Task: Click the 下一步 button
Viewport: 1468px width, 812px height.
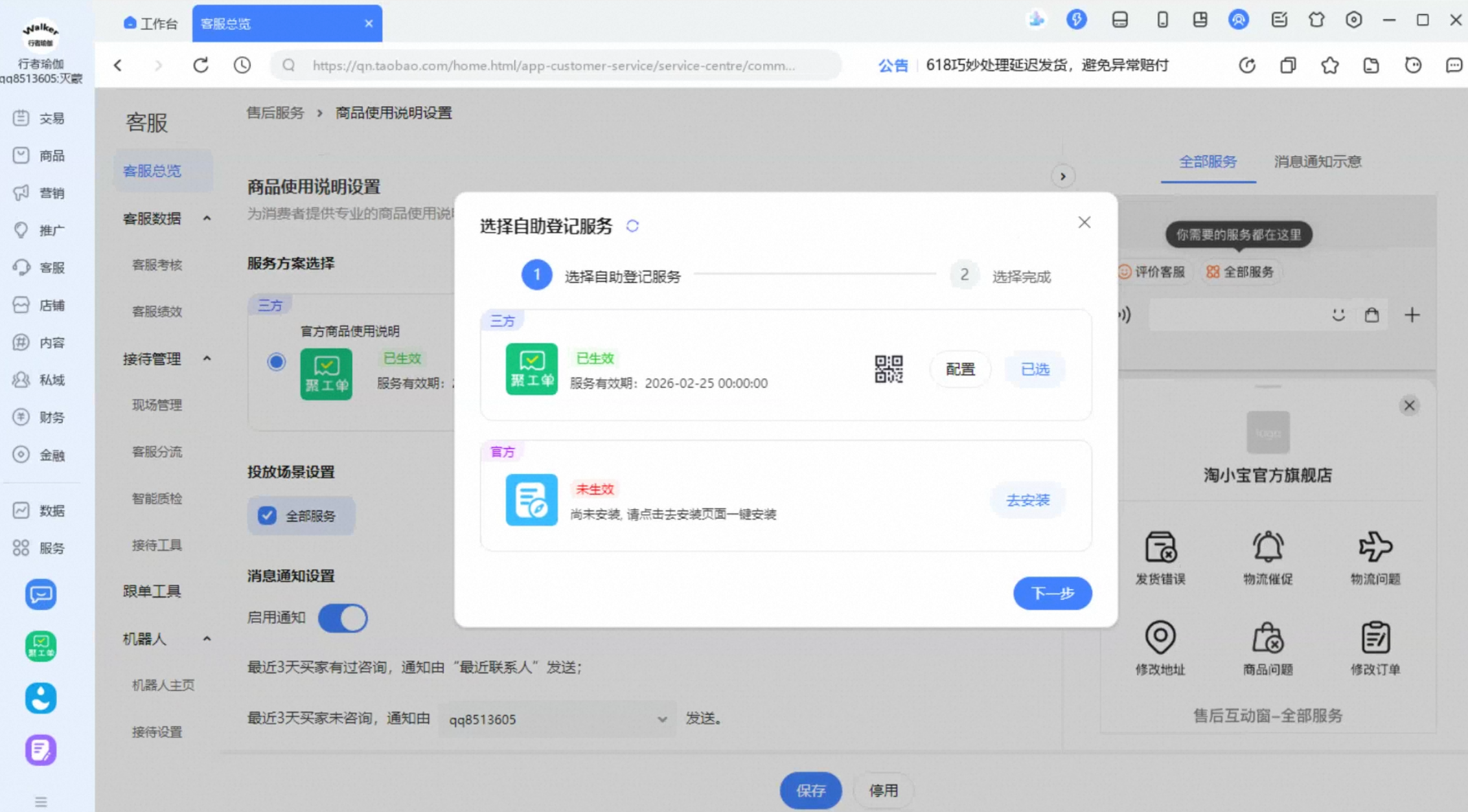Action: [x=1053, y=593]
